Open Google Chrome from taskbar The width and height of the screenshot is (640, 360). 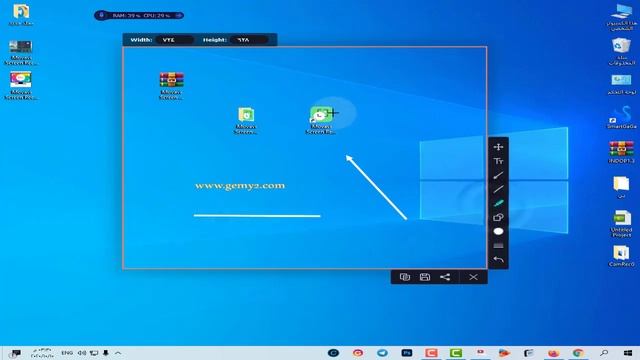point(578,353)
